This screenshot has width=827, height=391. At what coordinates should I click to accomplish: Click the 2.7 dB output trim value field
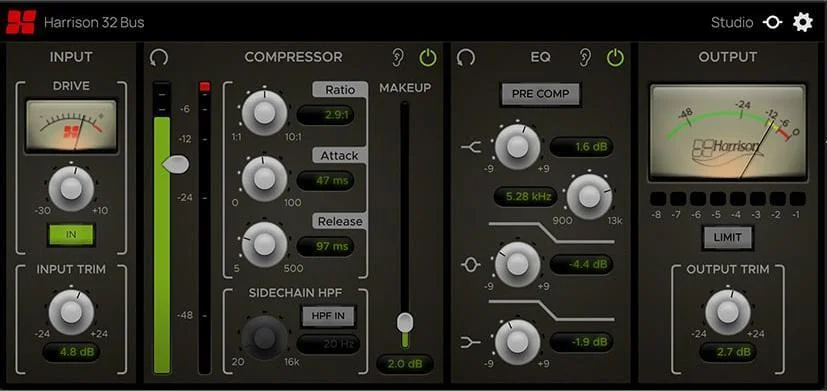728,352
